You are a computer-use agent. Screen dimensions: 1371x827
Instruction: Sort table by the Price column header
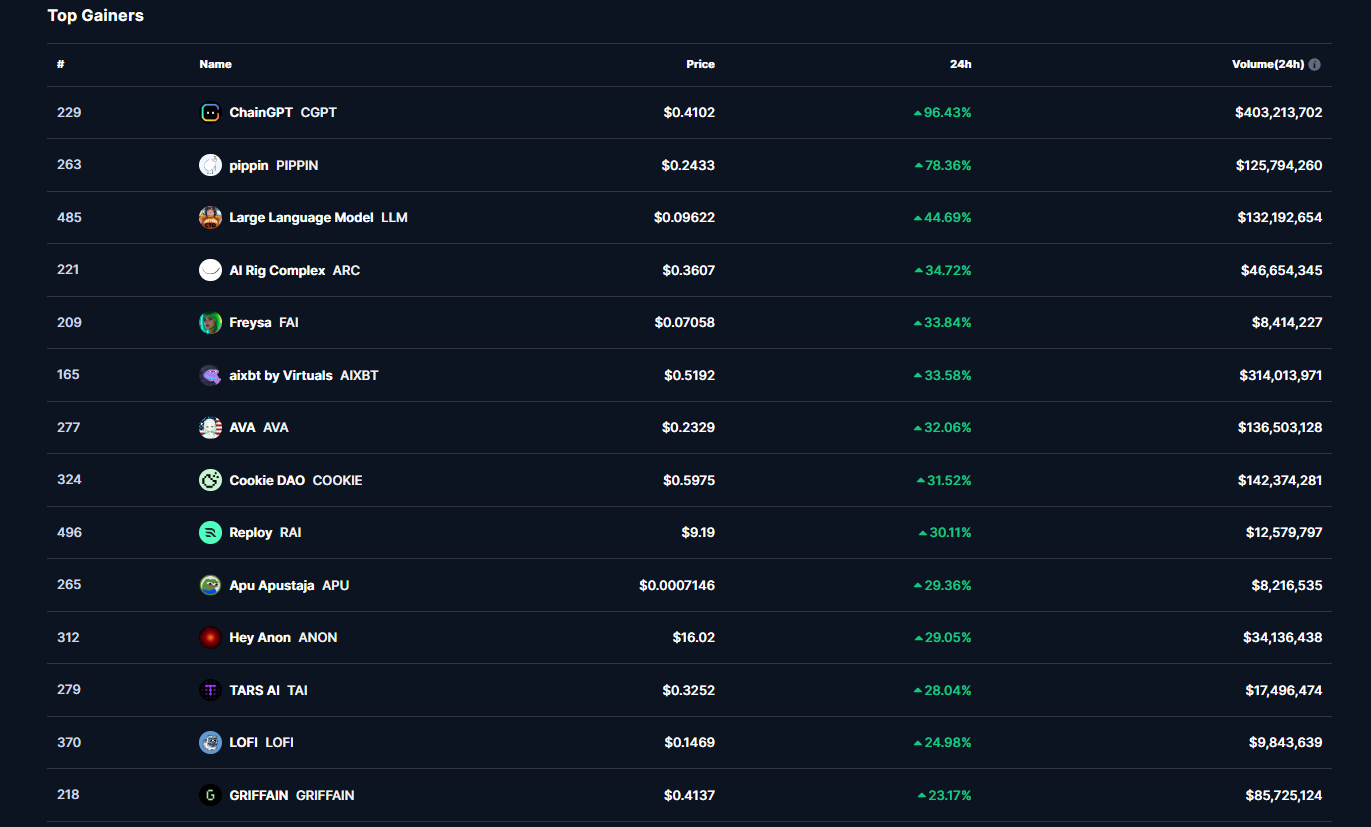(x=700, y=64)
